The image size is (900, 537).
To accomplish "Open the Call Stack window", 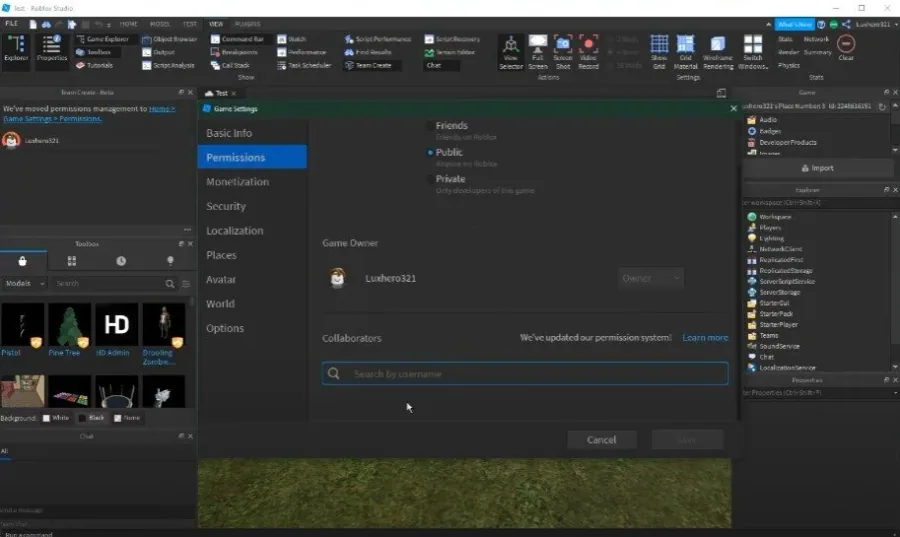I will [x=230, y=65].
